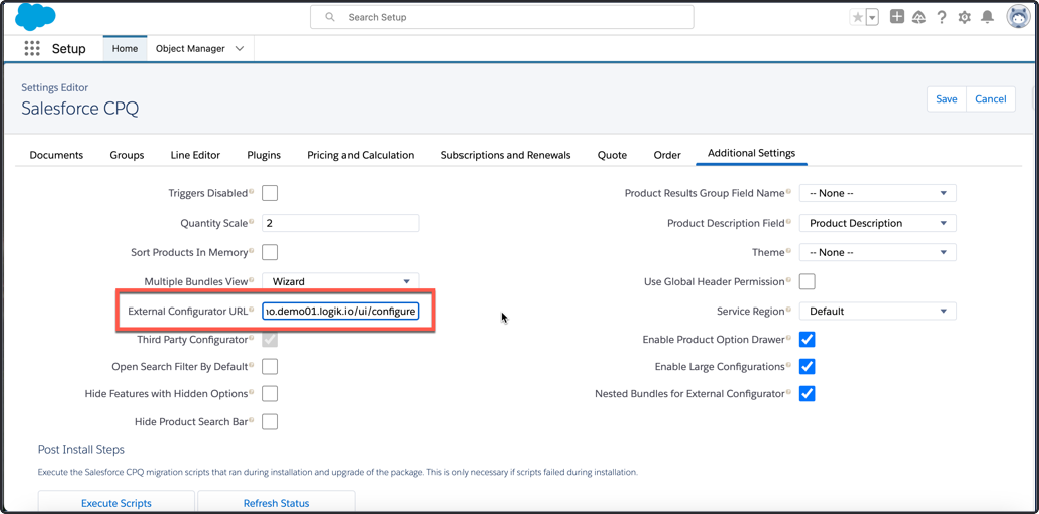The width and height of the screenshot is (1039, 514).
Task: Open Product Results Group Field Name dropdown
Action: pos(877,193)
